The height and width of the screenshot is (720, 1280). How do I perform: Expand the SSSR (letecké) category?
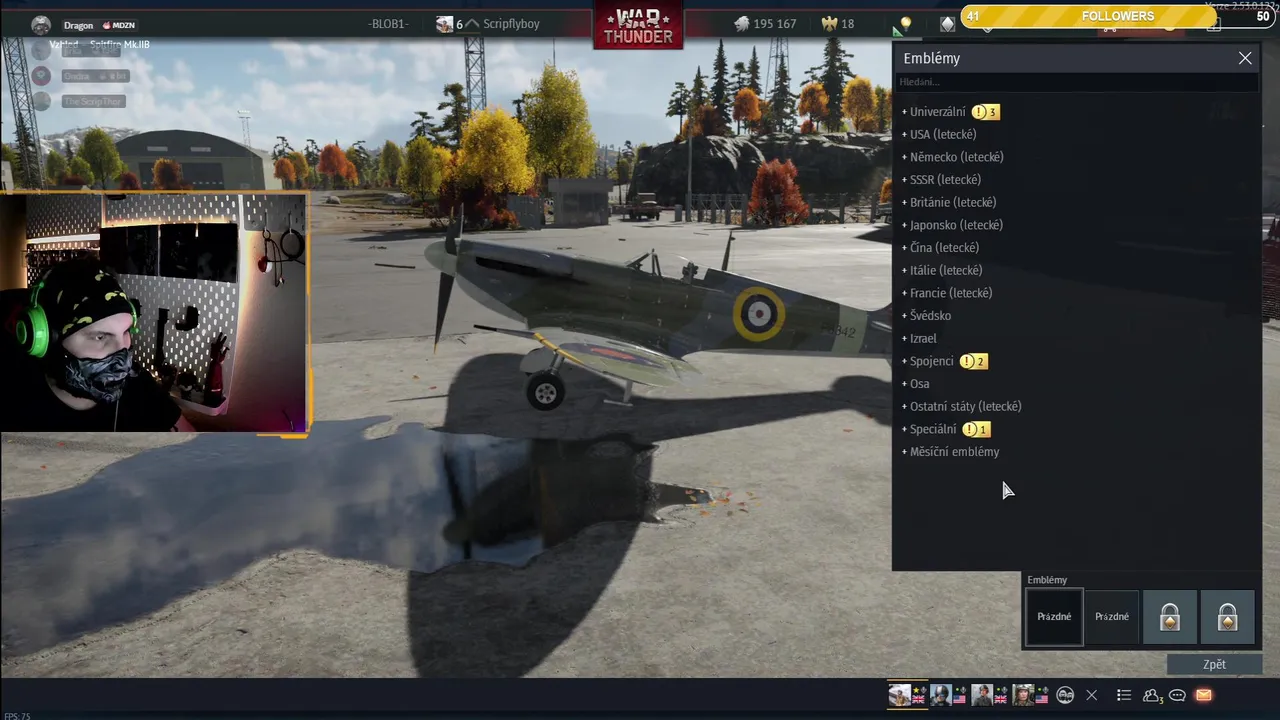pyautogui.click(x=941, y=180)
